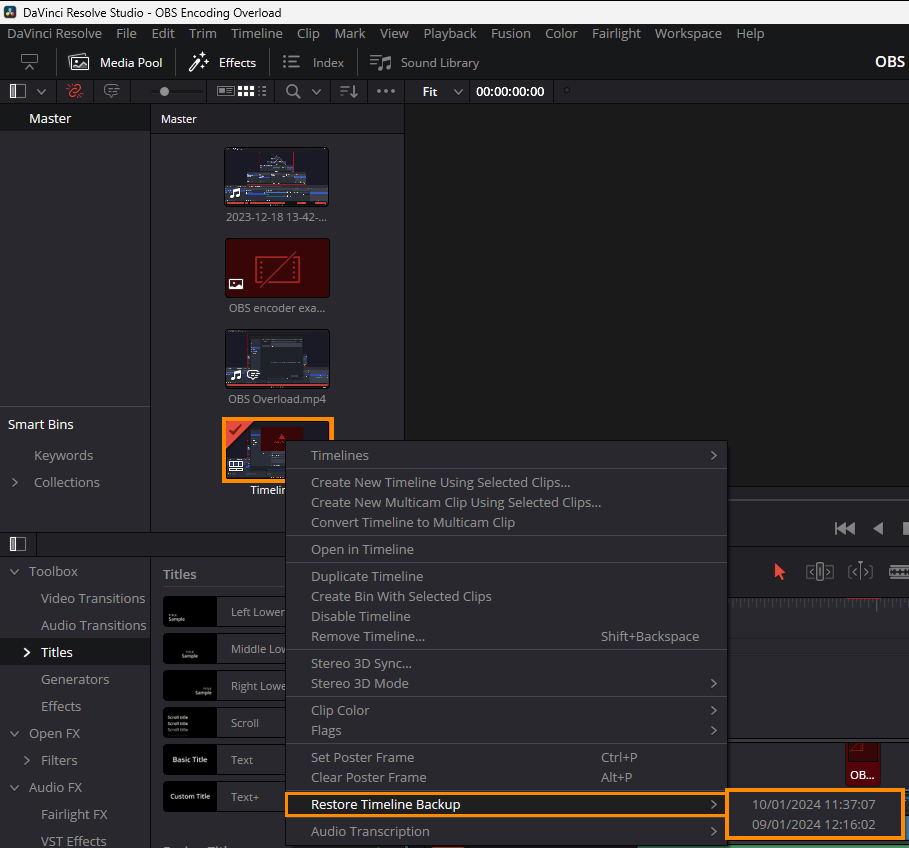The image size is (909, 848).
Task: Select the OBS Overload.mp4 clip thumbnail
Action: click(x=277, y=359)
